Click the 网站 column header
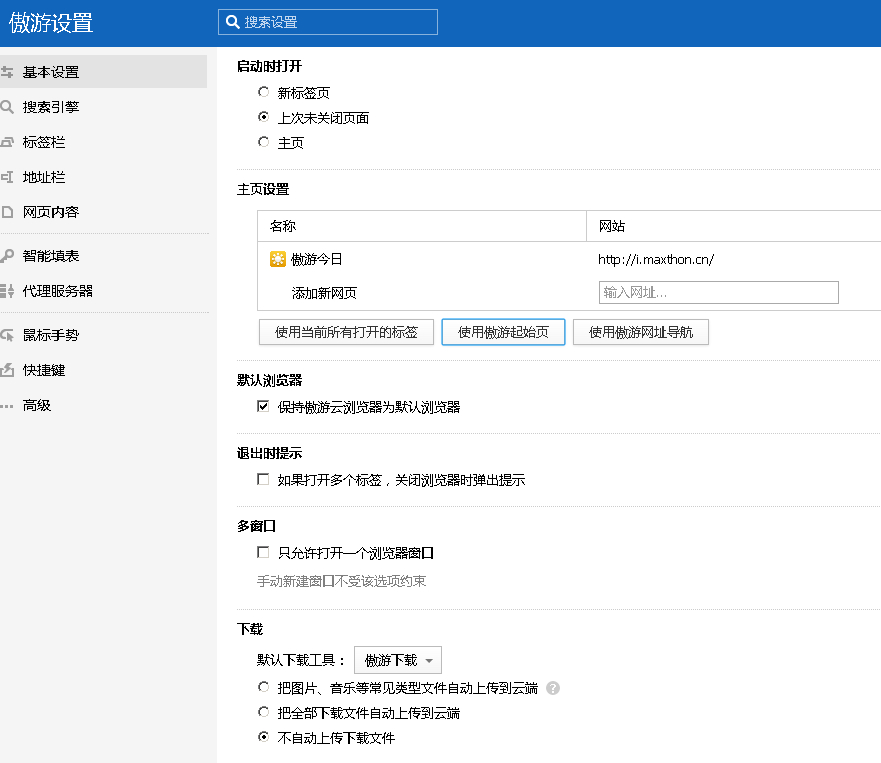Image resolution: width=881 pixels, height=763 pixels. [612, 226]
